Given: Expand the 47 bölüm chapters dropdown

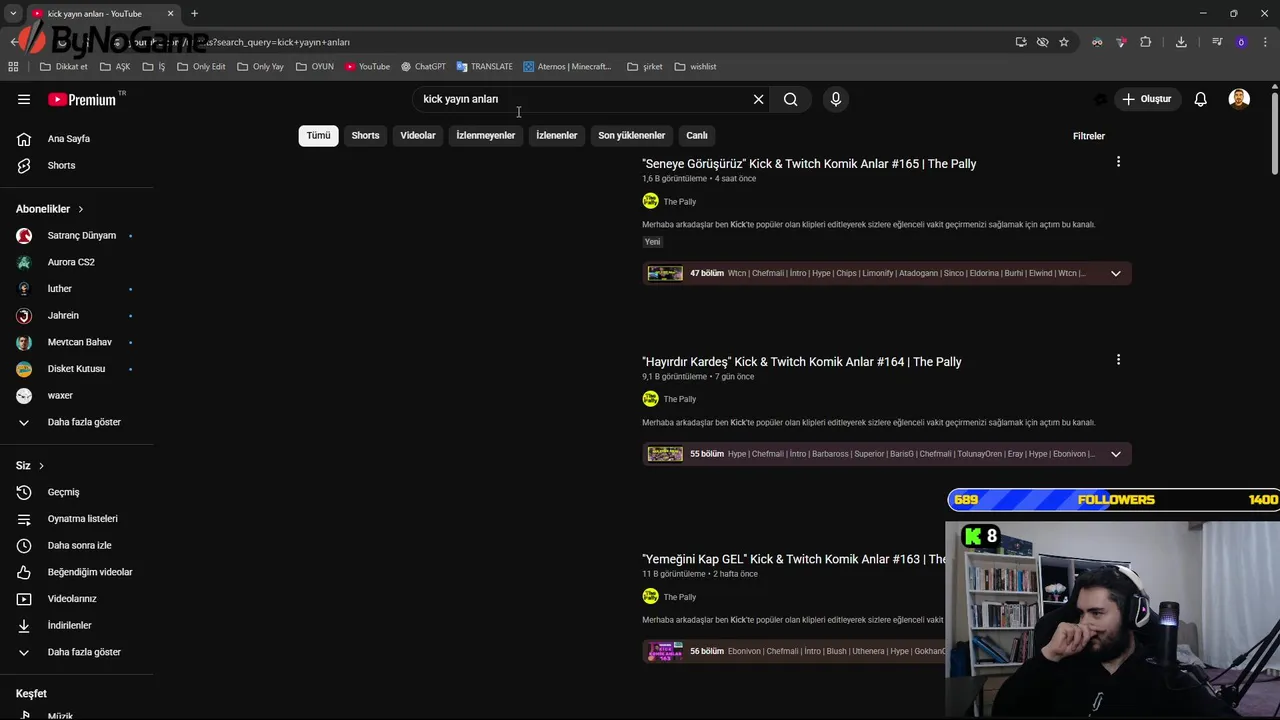Looking at the screenshot, I should (1116, 273).
